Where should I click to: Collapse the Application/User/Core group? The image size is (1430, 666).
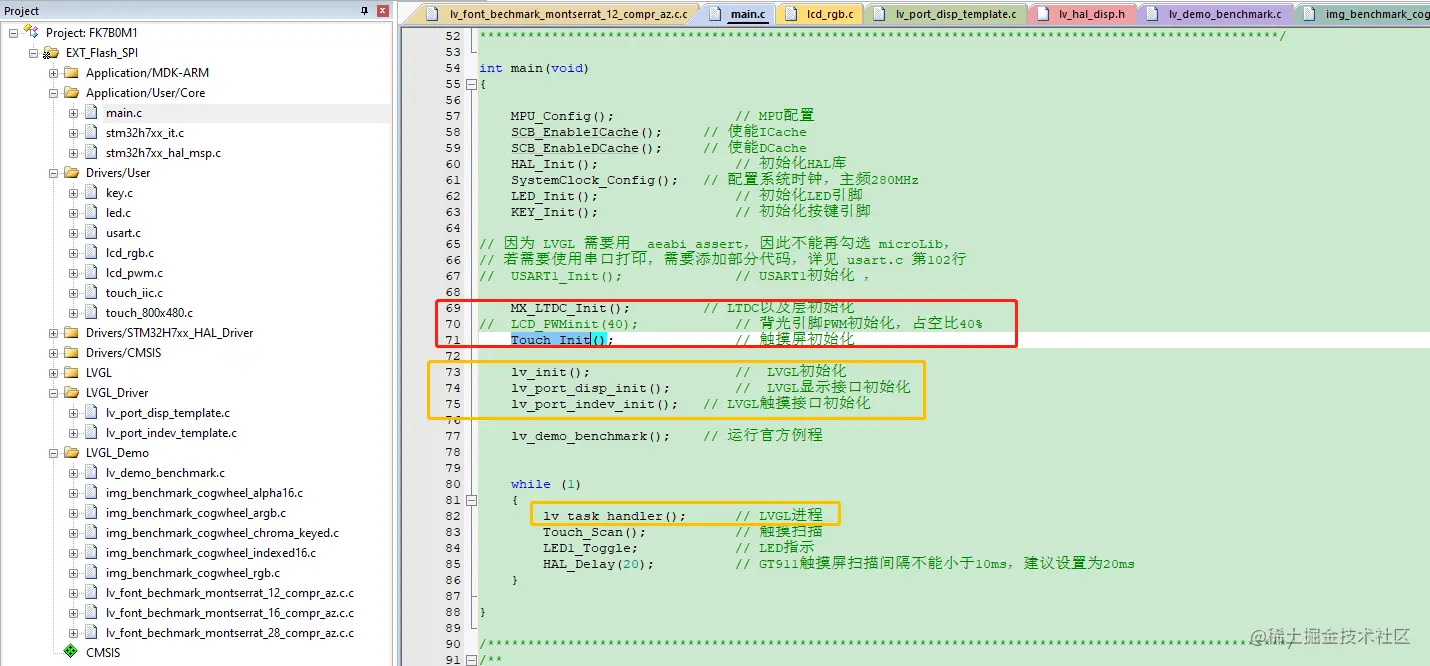(53, 92)
